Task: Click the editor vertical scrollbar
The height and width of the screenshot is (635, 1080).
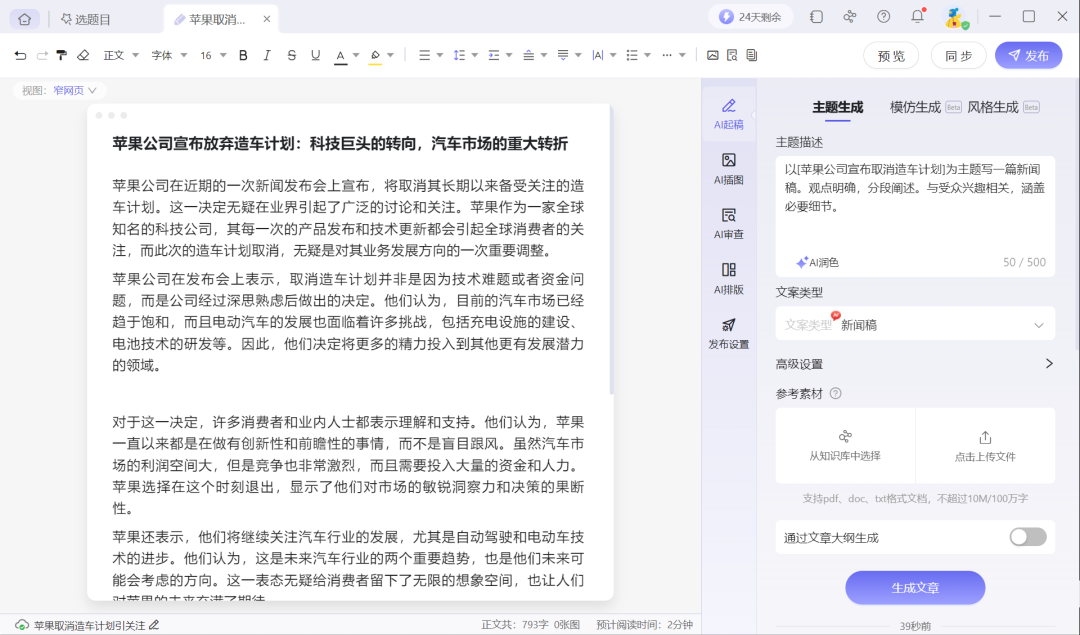Action: [x=611, y=251]
